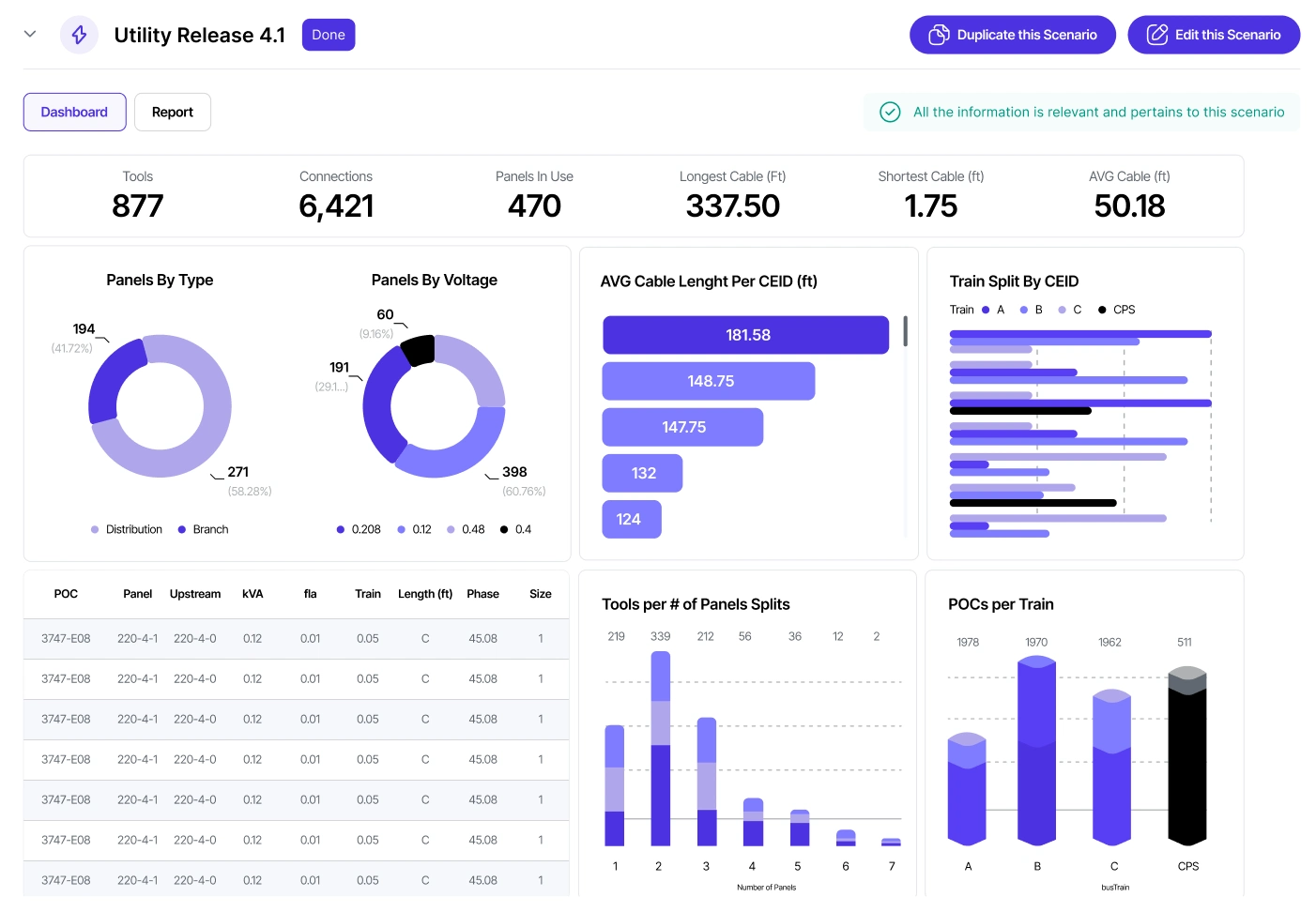
Task: Sort table by Panel column header
Action: pos(137,594)
